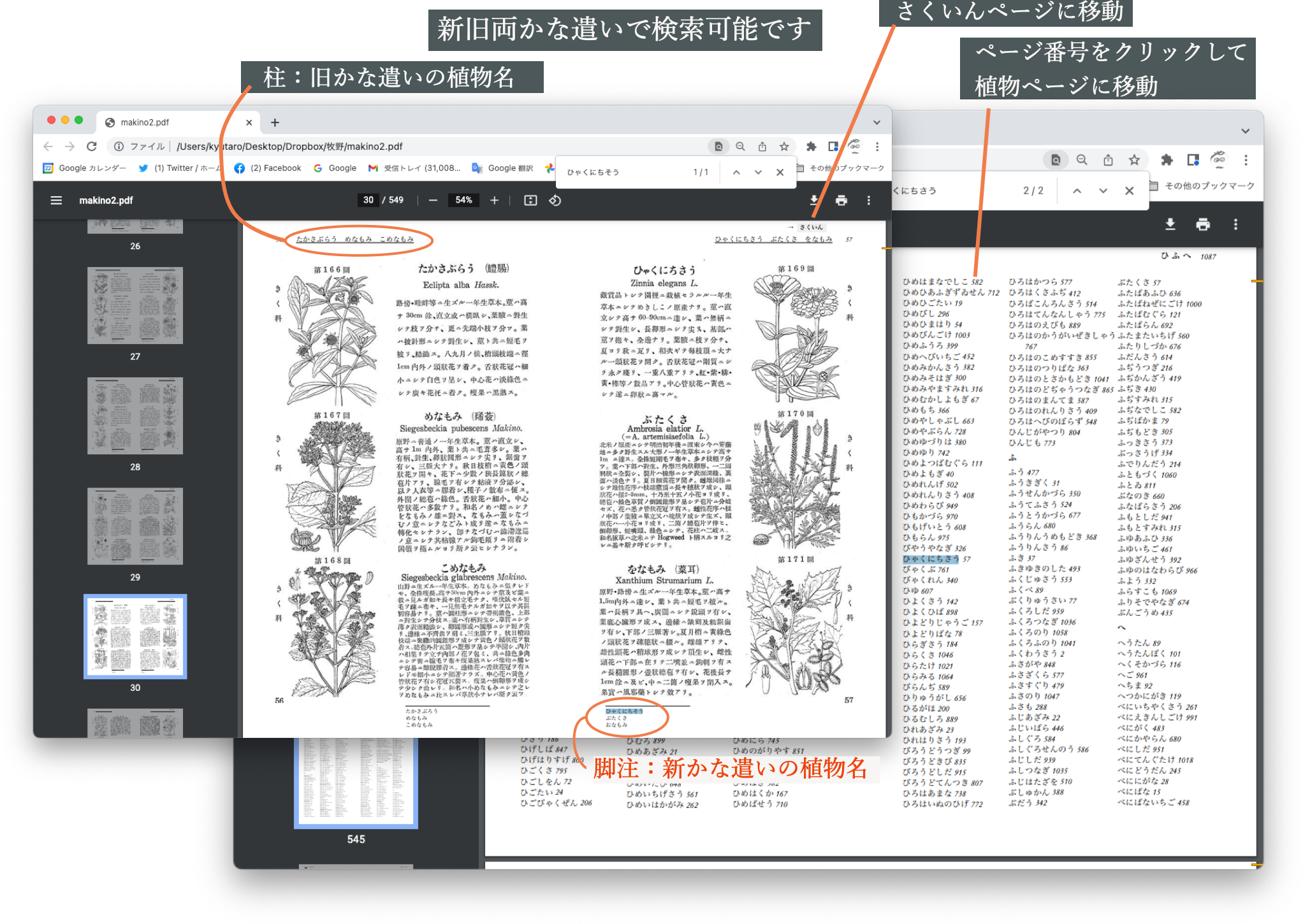Go to previous find result in front window
The image size is (1303, 924).
(x=736, y=172)
